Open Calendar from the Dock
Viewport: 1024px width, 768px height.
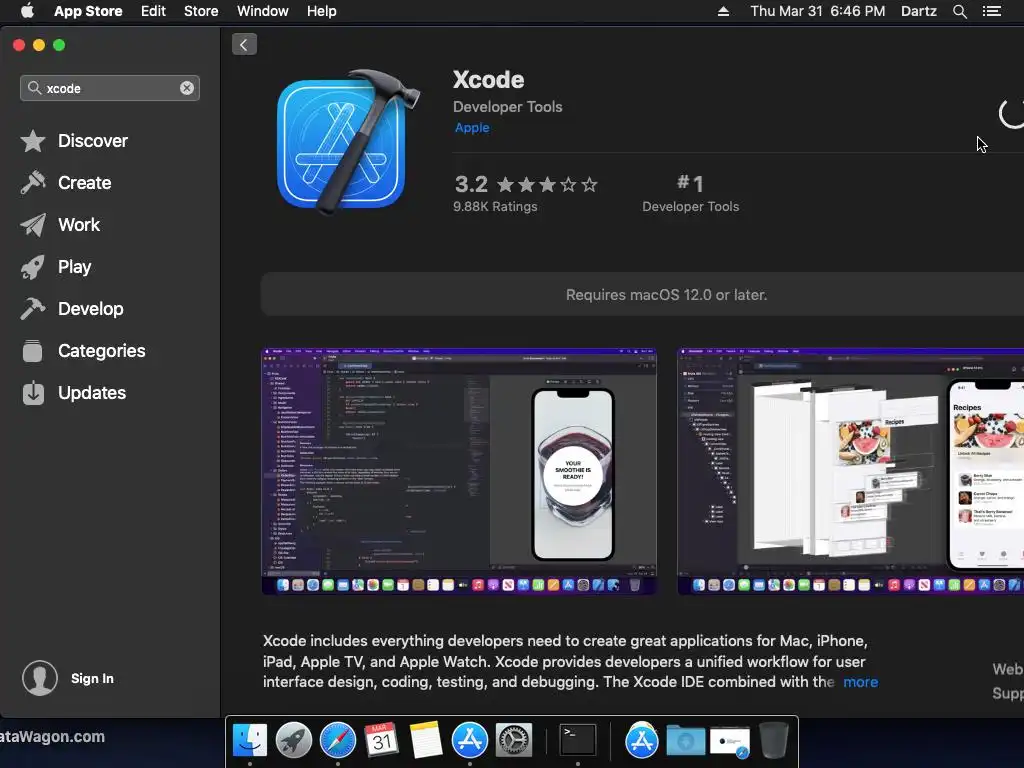381,741
